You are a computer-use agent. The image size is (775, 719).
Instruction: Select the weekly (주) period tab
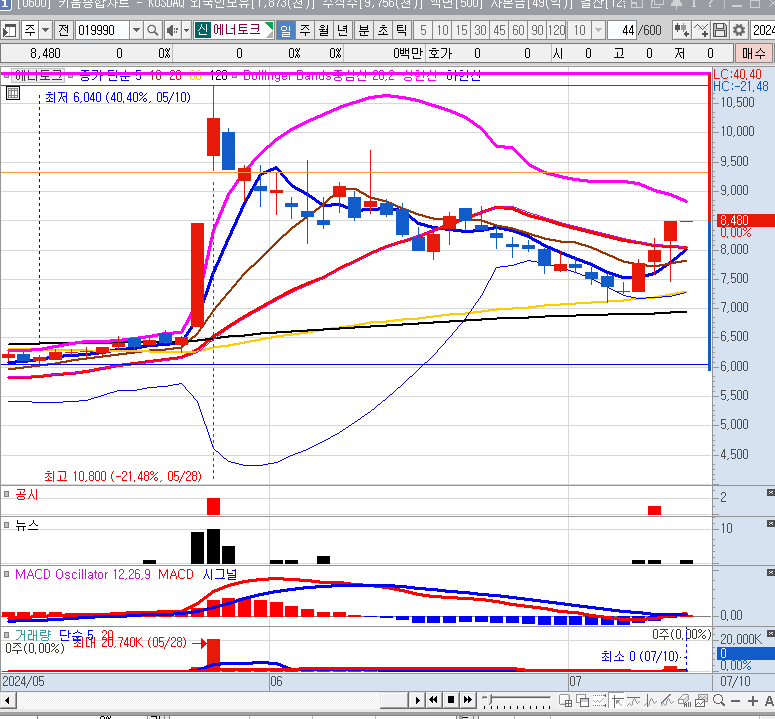click(305, 30)
